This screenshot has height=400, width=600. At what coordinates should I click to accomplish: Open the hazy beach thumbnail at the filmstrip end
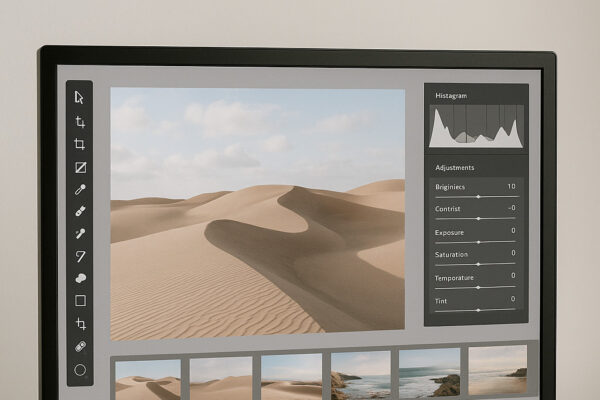click(x=498, y=370)
